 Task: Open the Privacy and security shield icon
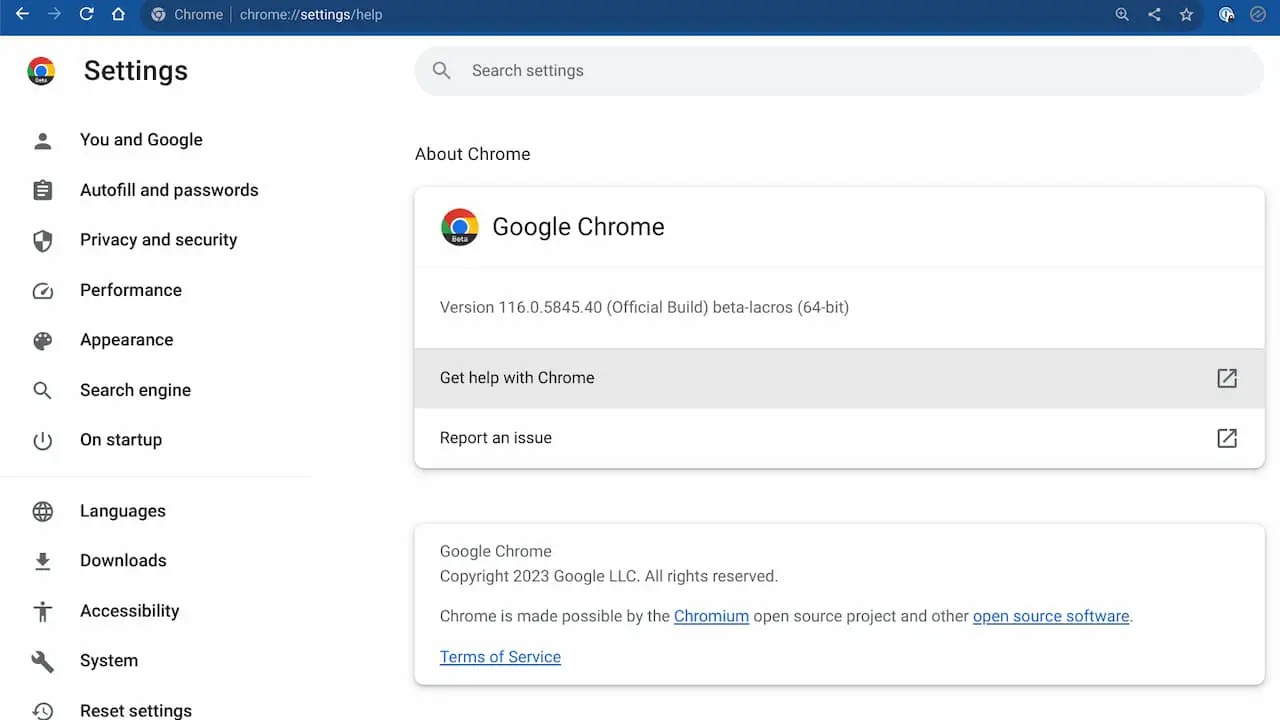coord(42,240)
